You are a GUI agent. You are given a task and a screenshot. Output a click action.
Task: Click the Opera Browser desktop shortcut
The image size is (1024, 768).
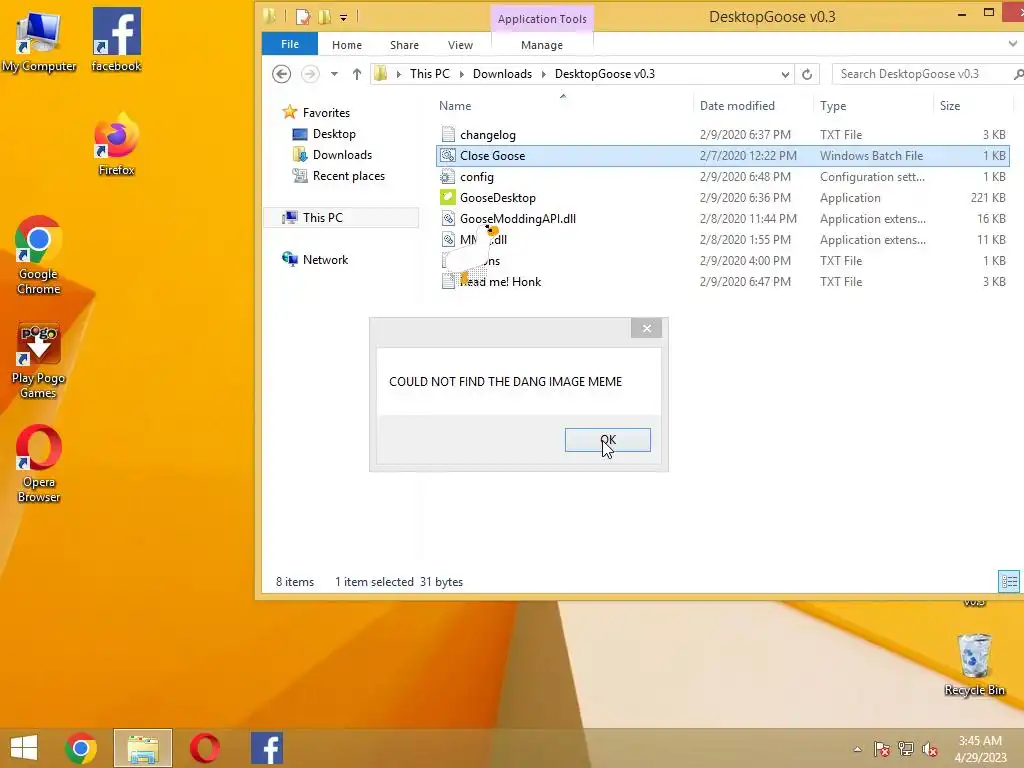tap(39, 465)
